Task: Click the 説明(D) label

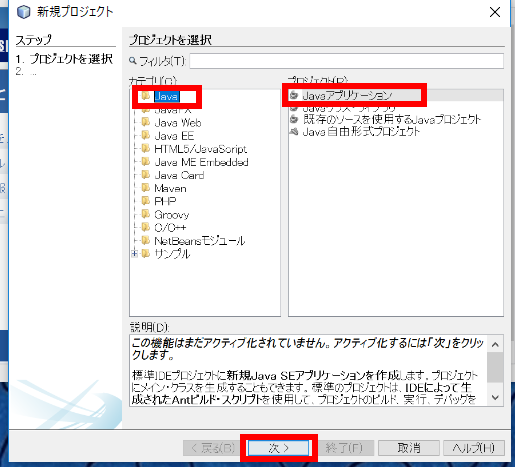Action: [150, 327]
